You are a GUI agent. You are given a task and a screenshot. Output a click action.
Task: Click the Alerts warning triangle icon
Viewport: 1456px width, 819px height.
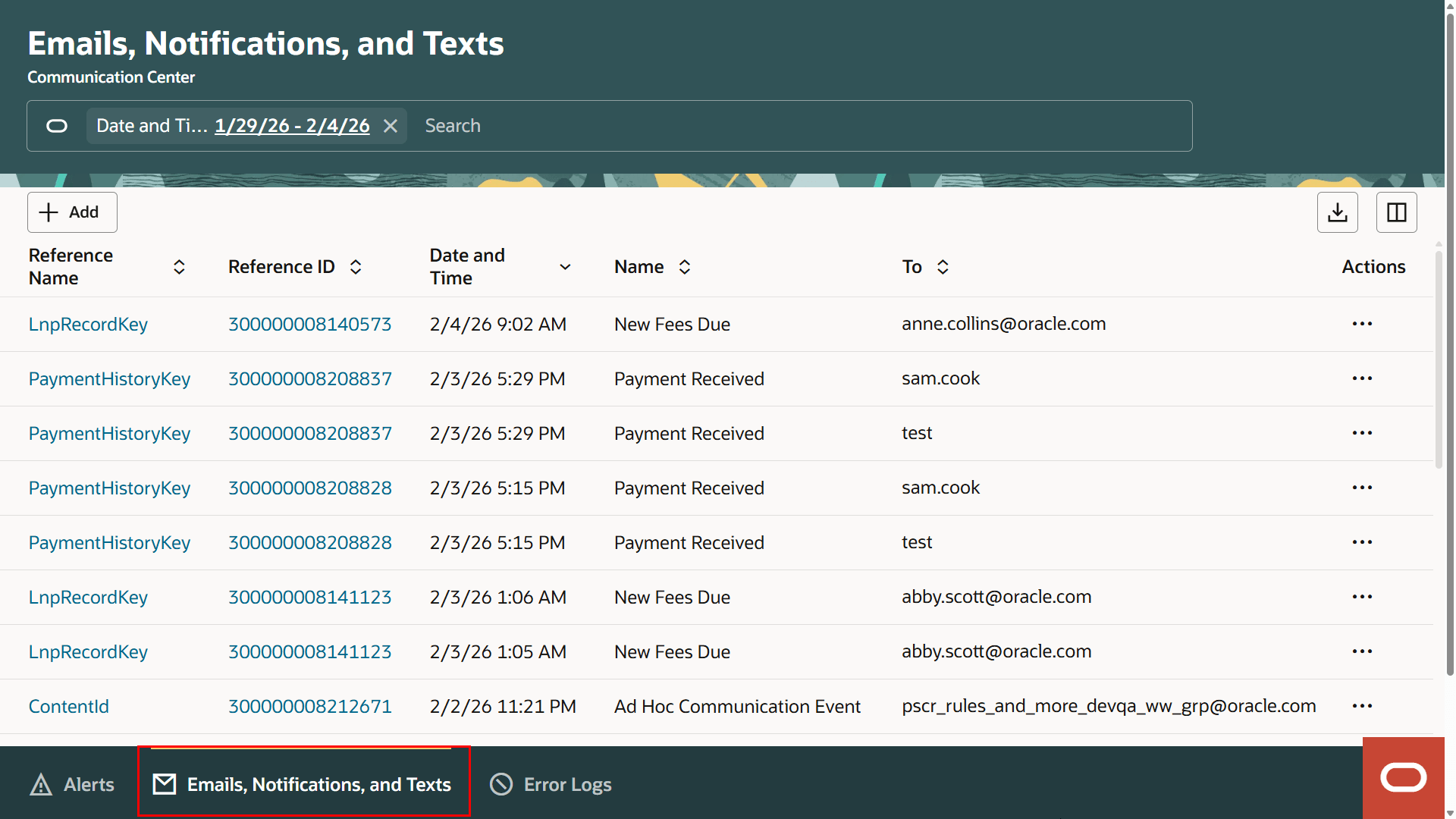click(41, 785)
